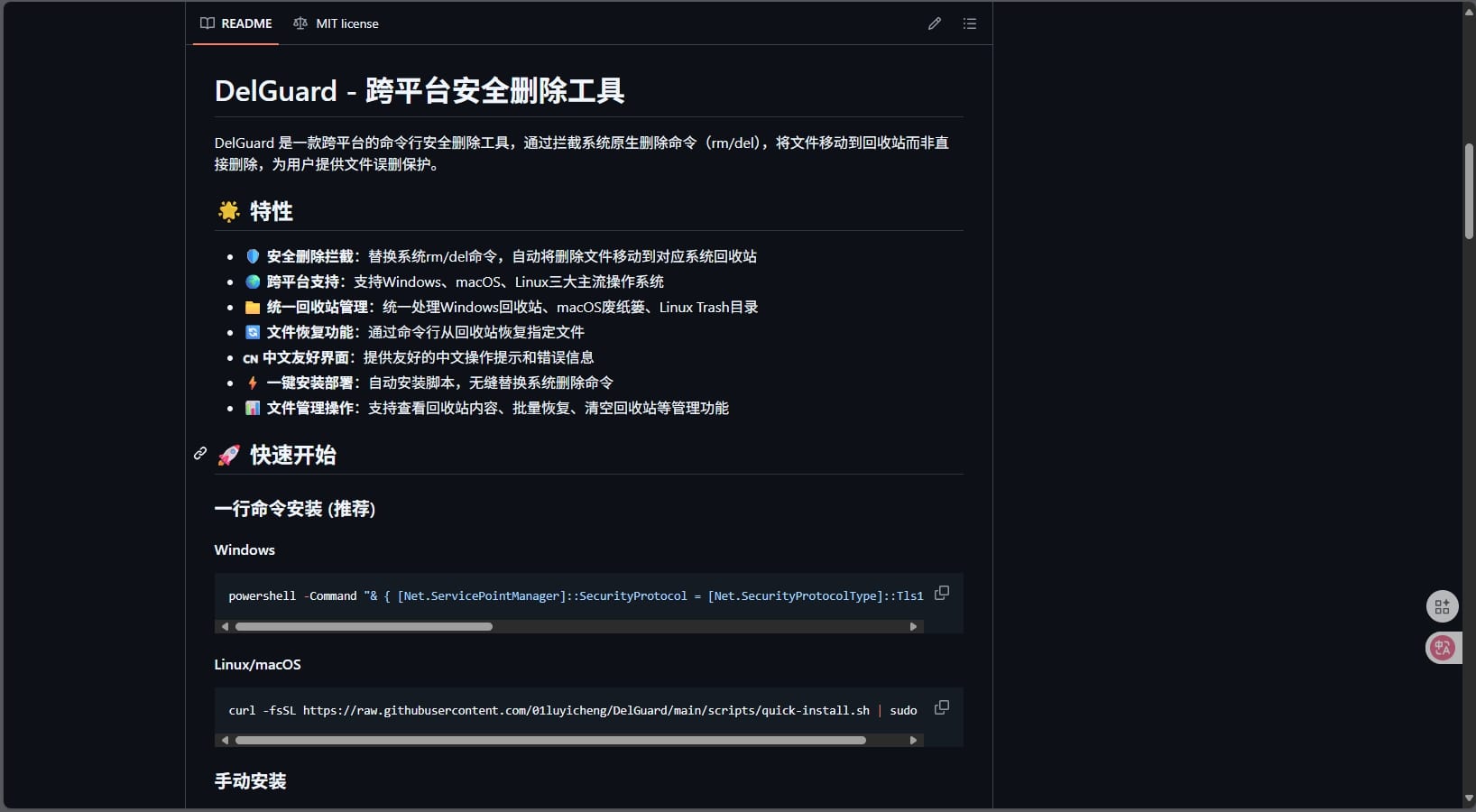Image resolution: width=1476 pixels, height=812 pixels.
Task: Click the right arrow of Linux code scrollbar
Action: (914, 740)
